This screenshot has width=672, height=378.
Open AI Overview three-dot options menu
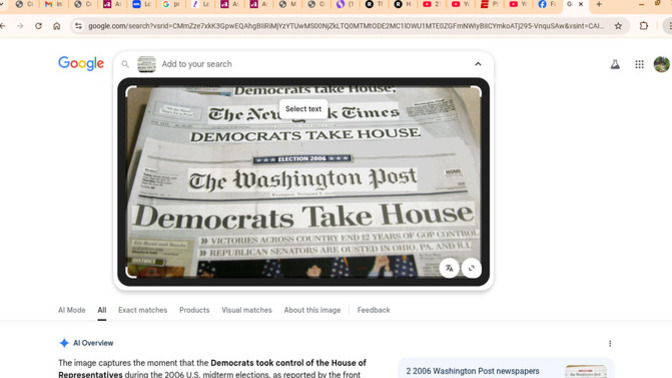coord(610,343)
